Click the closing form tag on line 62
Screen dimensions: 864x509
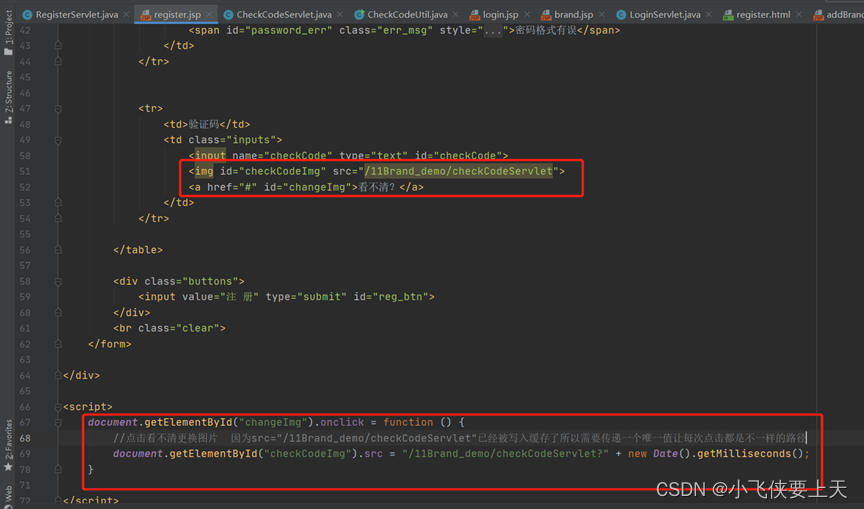point(110,344)
